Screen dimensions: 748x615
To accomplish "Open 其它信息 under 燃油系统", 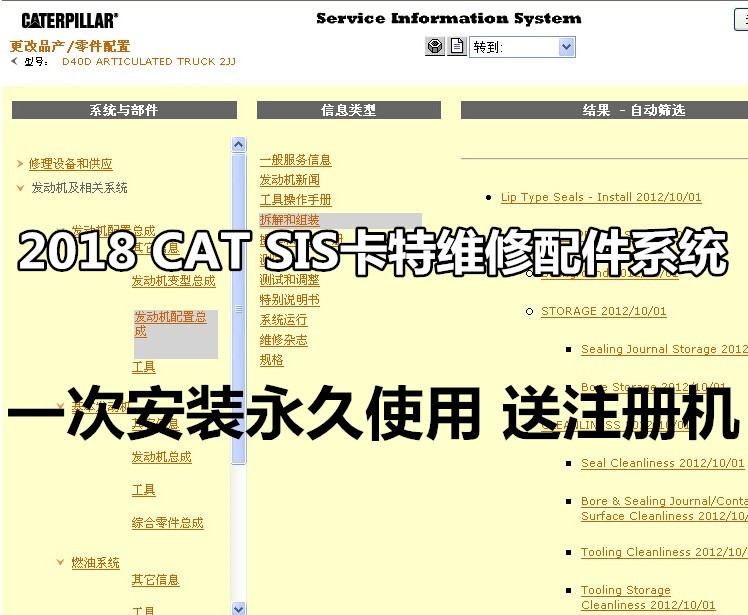I will click(x=156, y=580).
